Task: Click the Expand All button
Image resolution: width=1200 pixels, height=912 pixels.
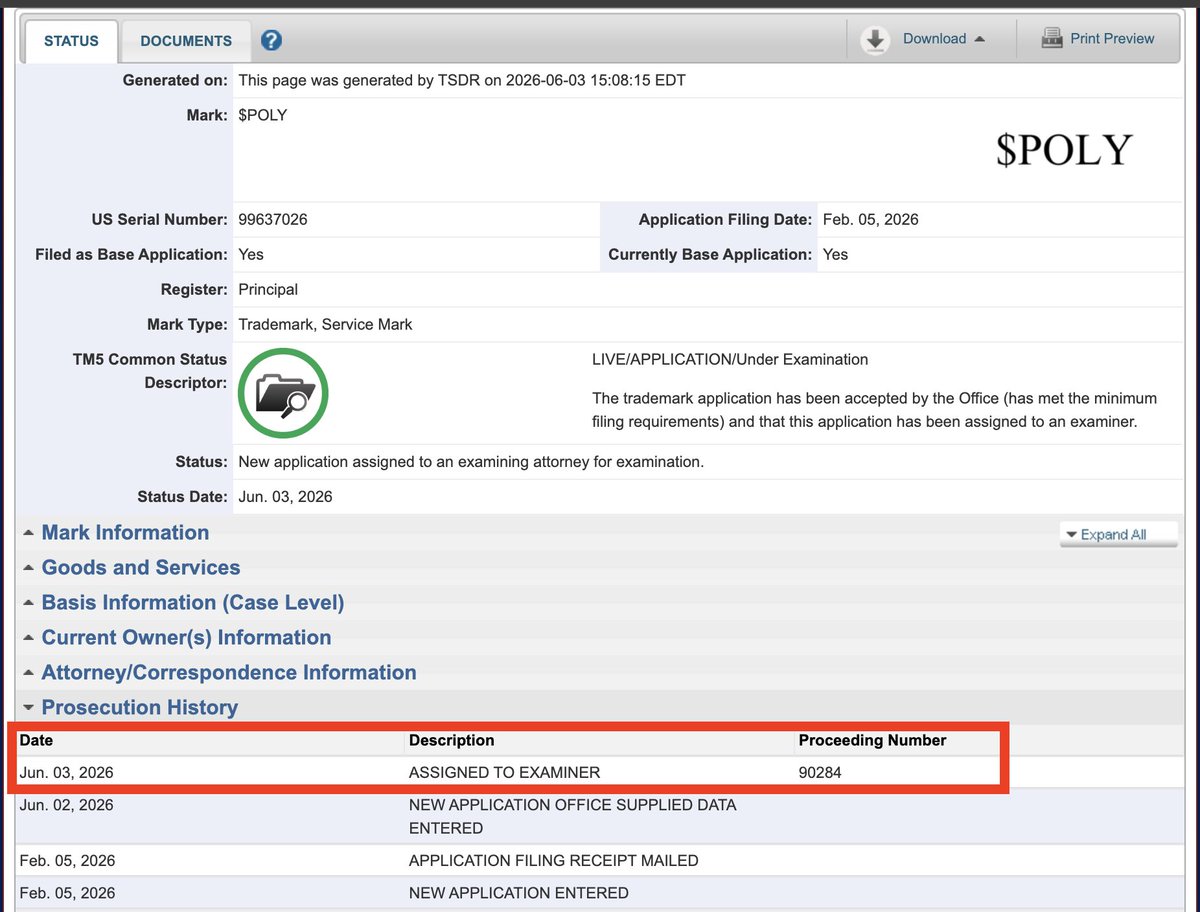Action: [x=1119, y=534]
